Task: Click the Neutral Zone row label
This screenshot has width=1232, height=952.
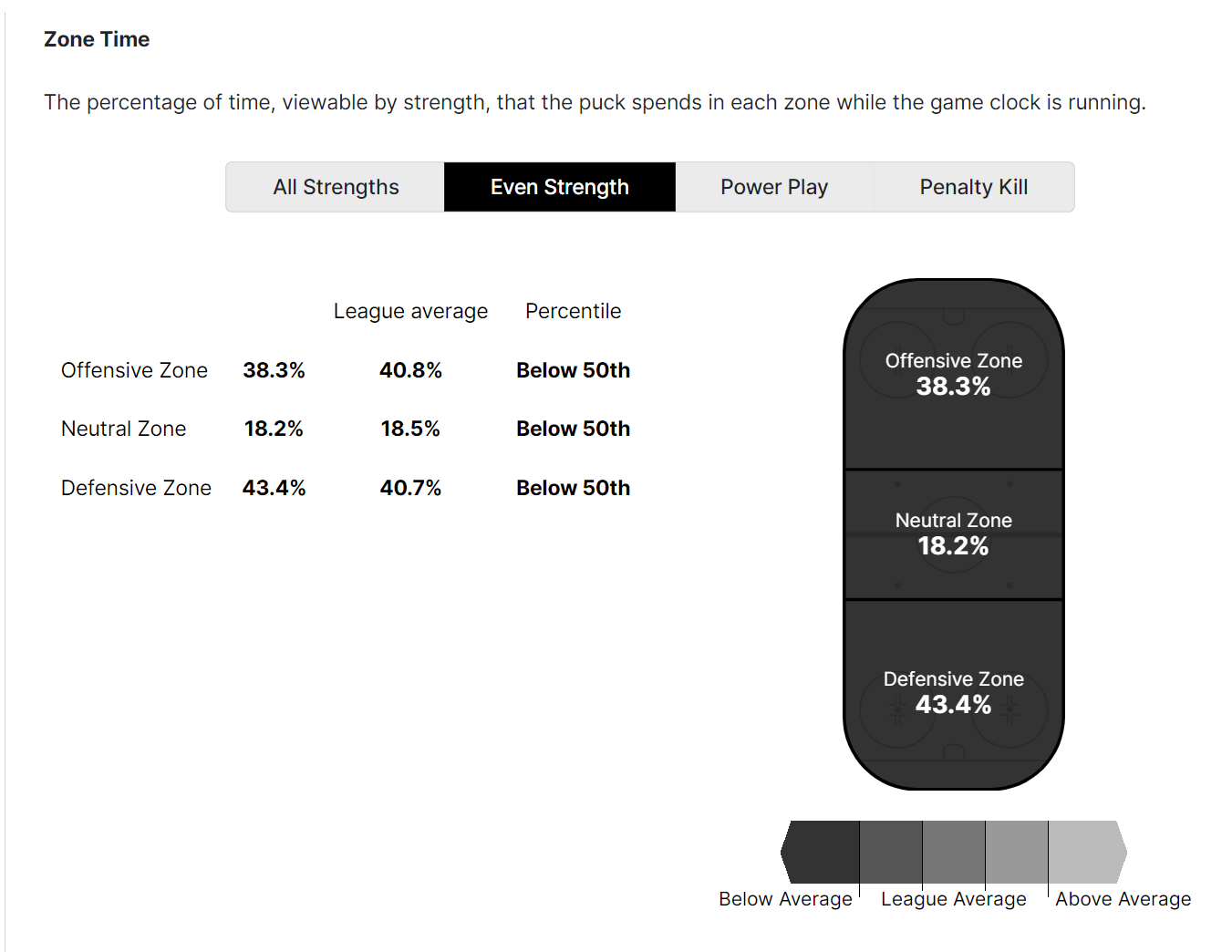Action: (x=123, y=429)
